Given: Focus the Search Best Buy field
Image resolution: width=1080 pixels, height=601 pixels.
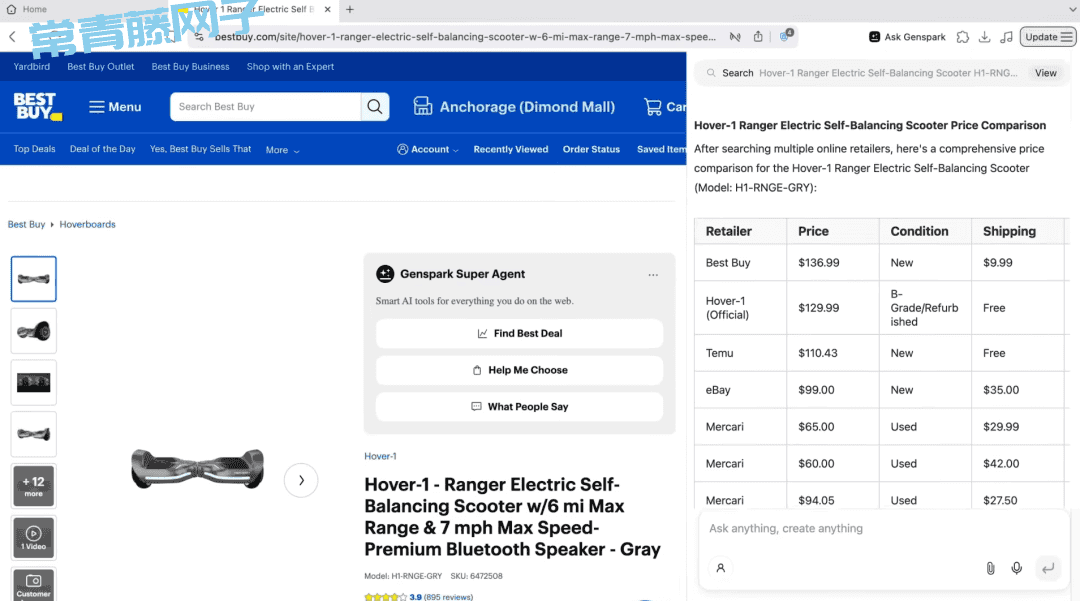Looking at the screenshot, I should (x=265, y=107).
